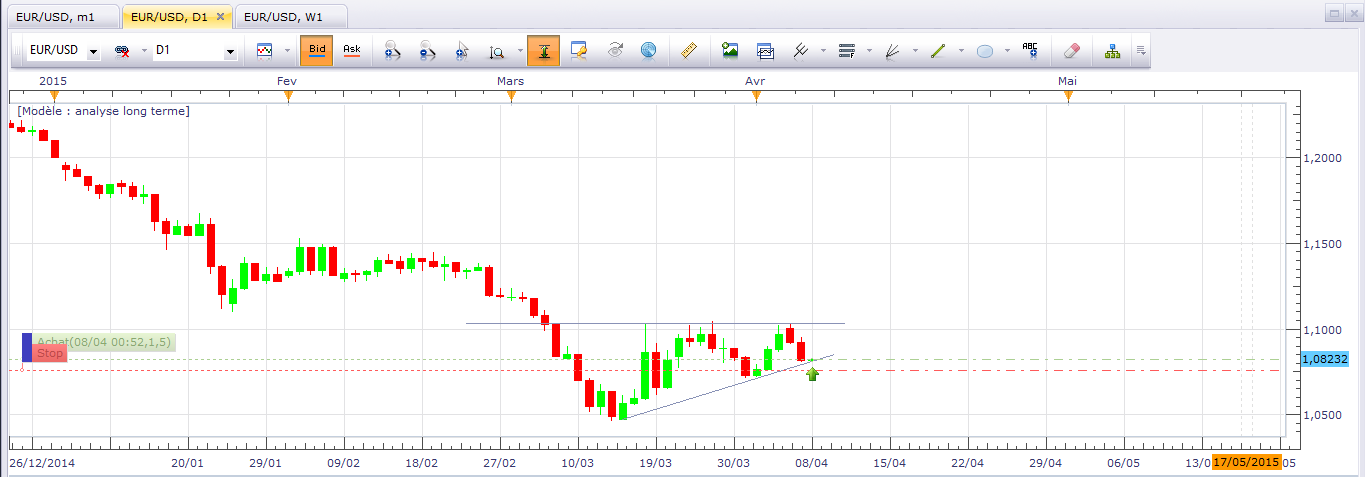Click the zoom in magnifier icon
Image resolution: width=1365 pixels, height=477 pixels.
click(392, 50)
